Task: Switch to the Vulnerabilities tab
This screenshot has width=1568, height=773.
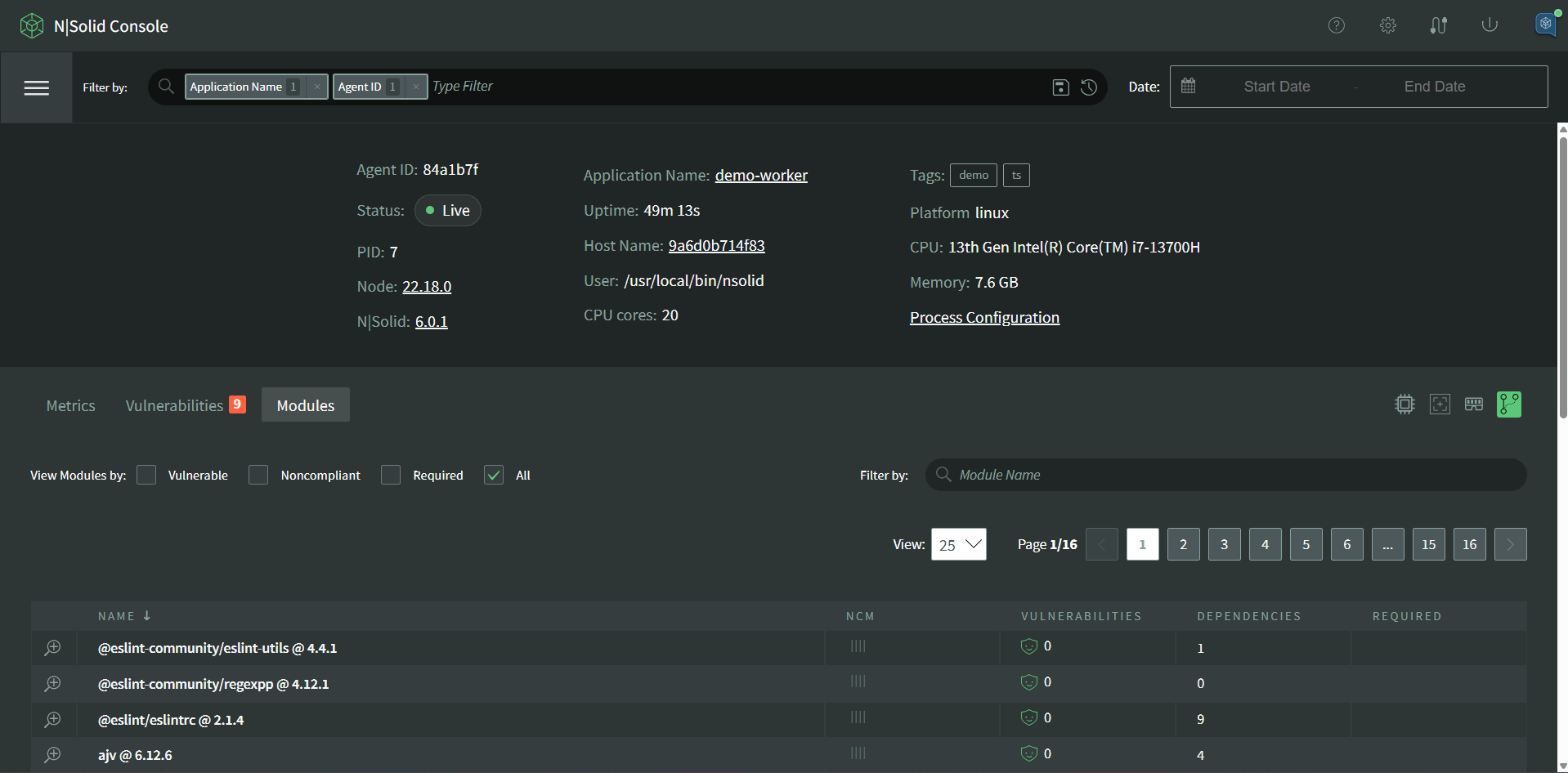Action: click(174, 404)
